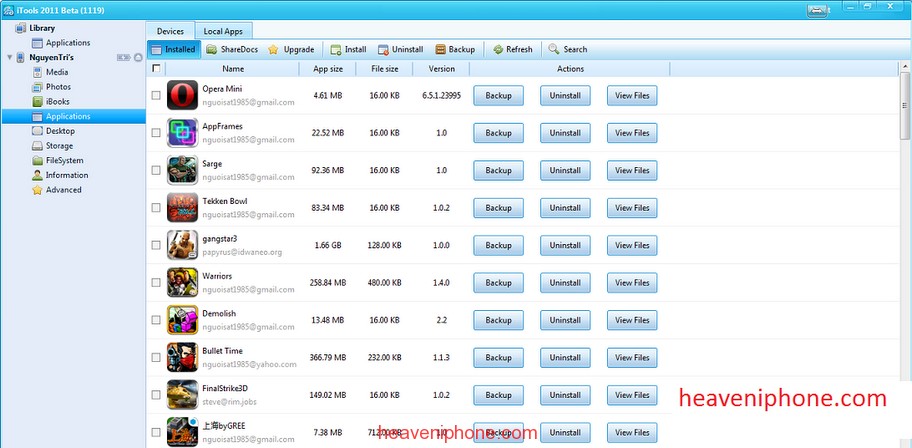Viewport: 912px width, 448px height.
Task: Open Search in the toolbar
Action: point(568,49)
